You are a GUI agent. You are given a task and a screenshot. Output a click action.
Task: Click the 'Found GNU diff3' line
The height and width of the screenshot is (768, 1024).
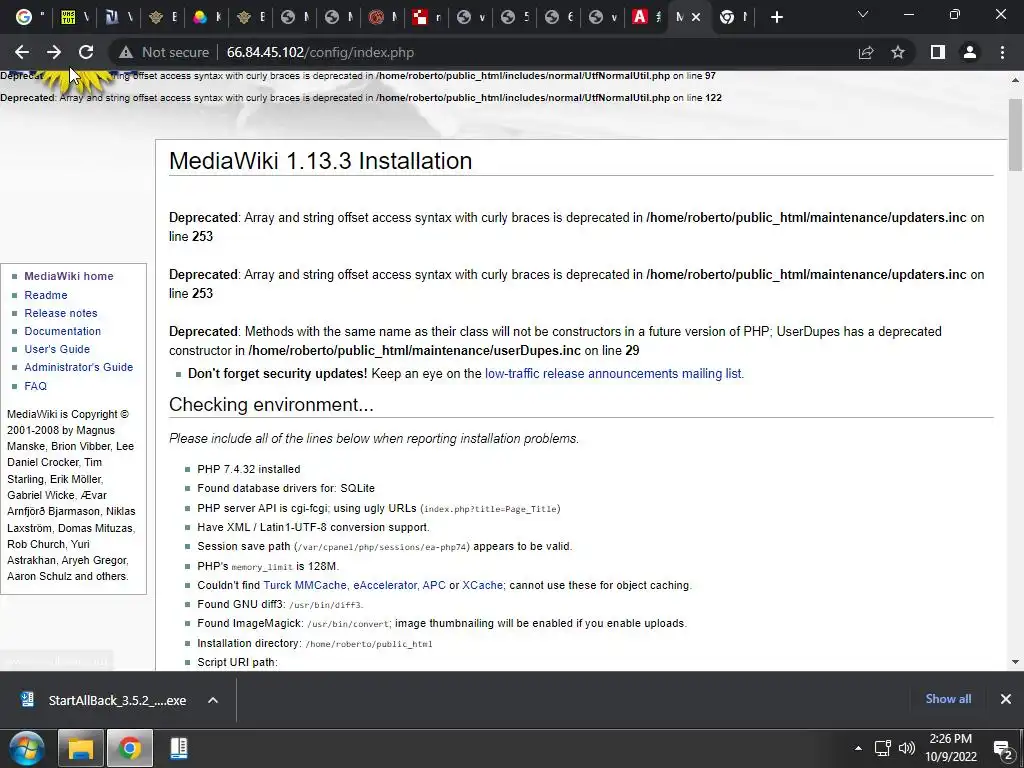point(280,604)
